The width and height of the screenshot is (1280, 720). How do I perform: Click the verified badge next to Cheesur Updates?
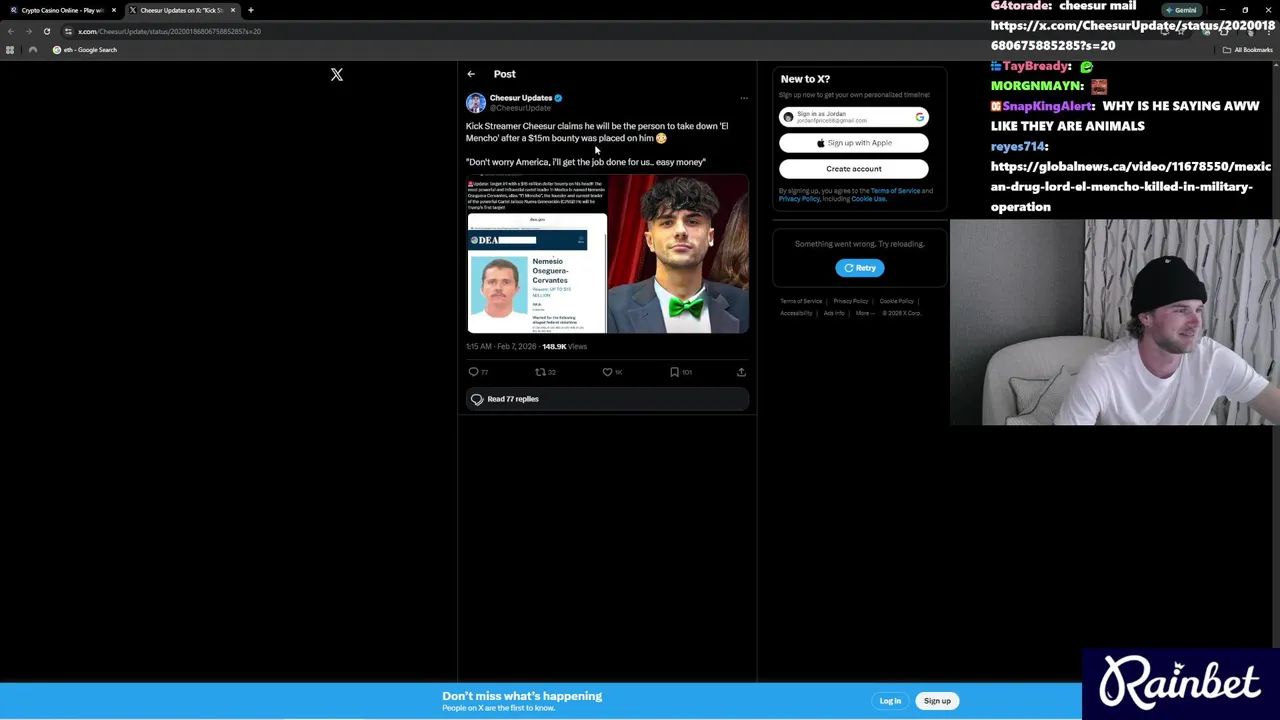pyautogui.click(x=558, y=98)
